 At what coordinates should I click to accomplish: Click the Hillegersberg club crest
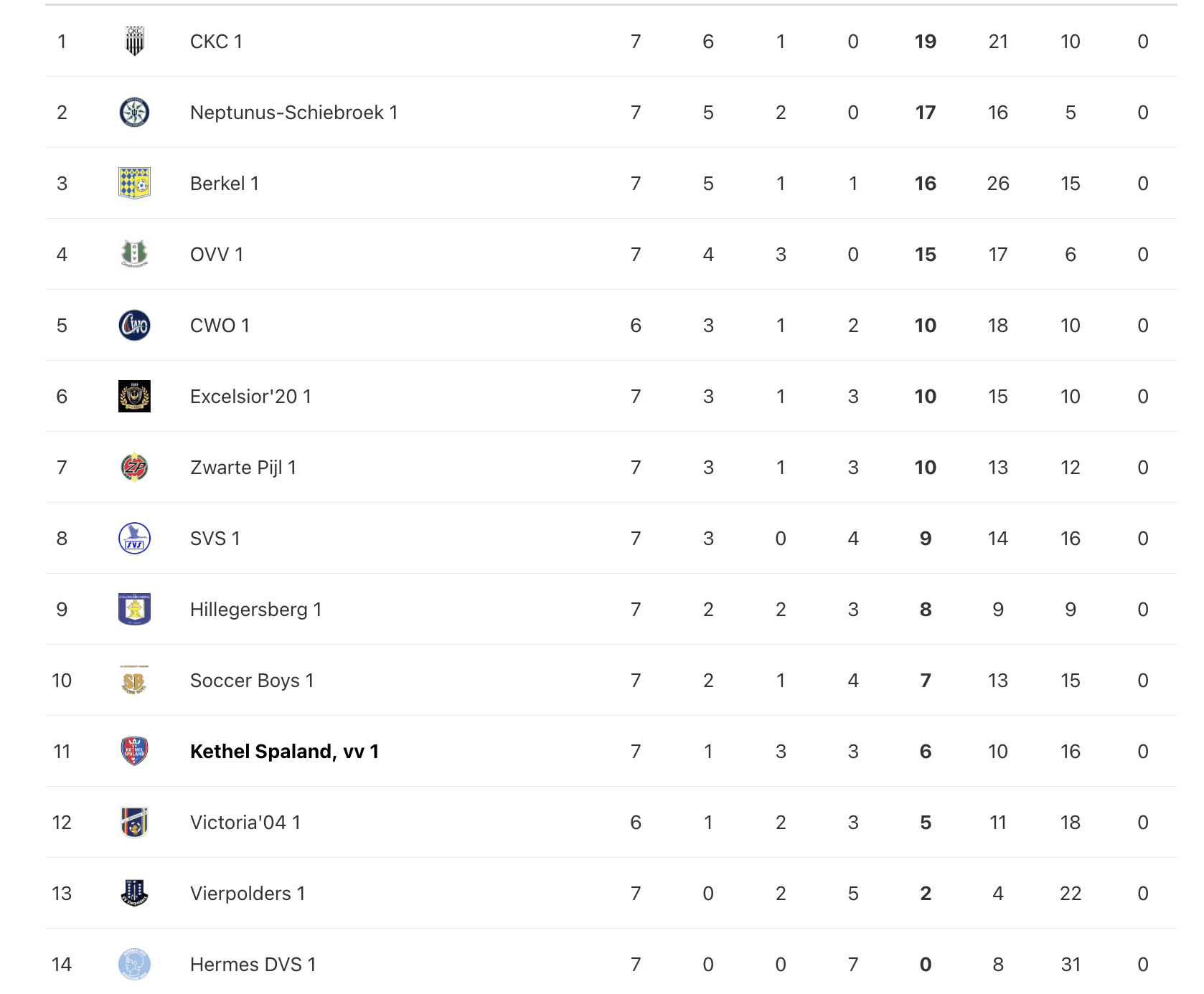pyautogui.click(x=134, y=609)
